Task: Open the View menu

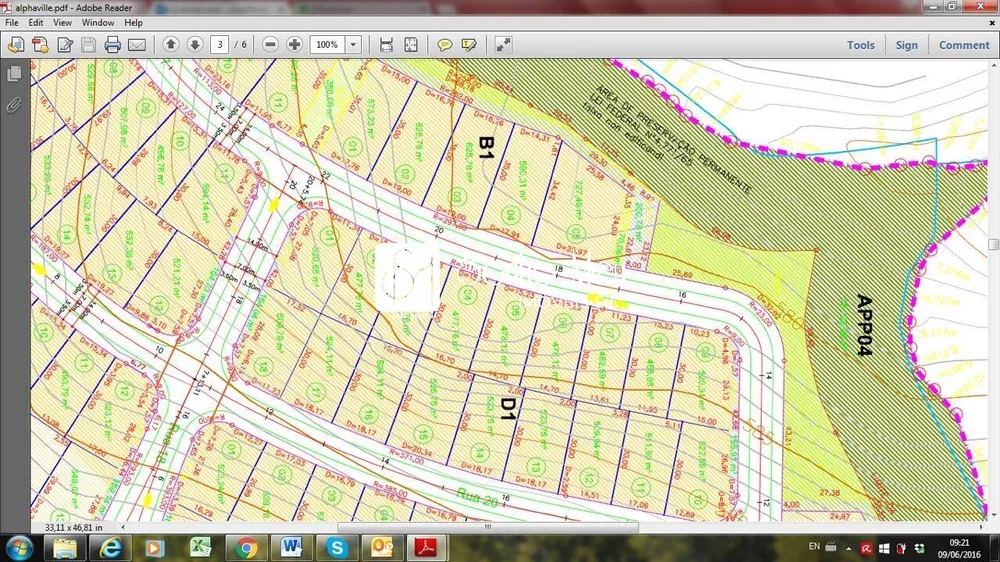Action: 62,22
